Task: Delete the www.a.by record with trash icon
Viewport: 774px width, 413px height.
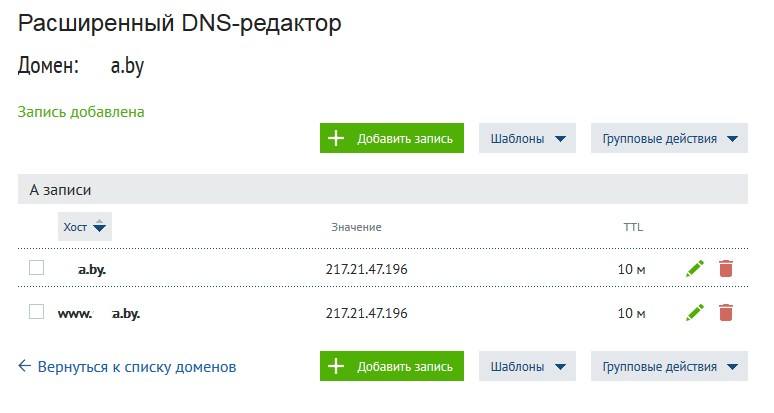Action: (x=726, y=313)
